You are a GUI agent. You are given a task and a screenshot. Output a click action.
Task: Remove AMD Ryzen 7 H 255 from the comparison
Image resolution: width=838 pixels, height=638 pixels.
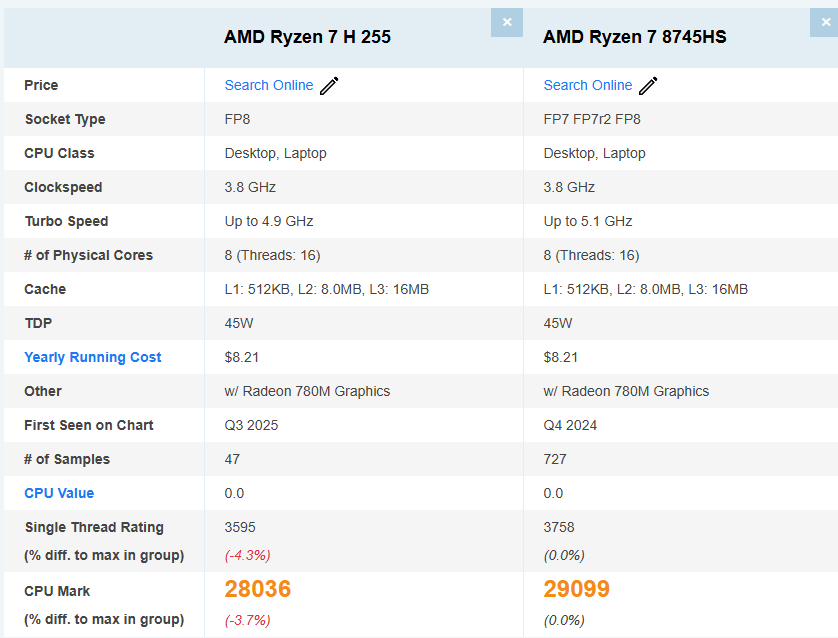click(x=507, y=21)
